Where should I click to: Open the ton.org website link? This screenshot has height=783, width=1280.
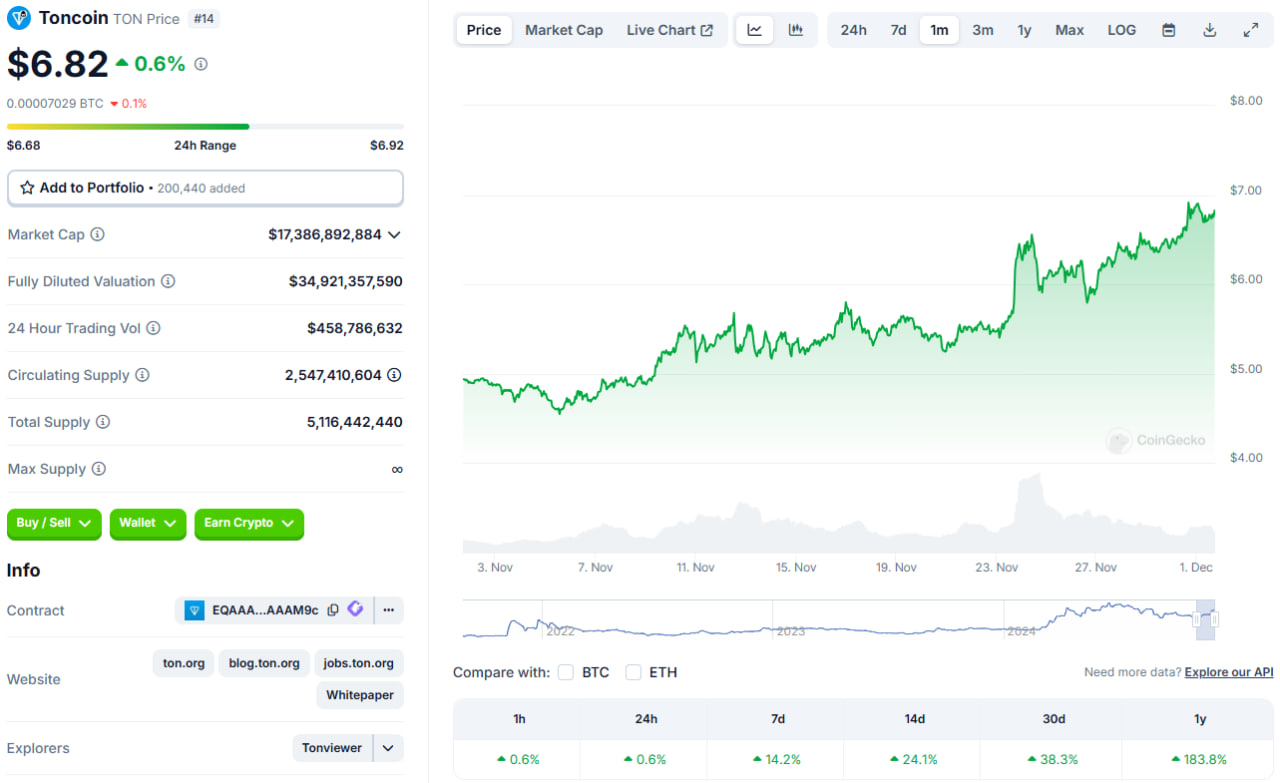pyautogui.click(x=184, y=663)
